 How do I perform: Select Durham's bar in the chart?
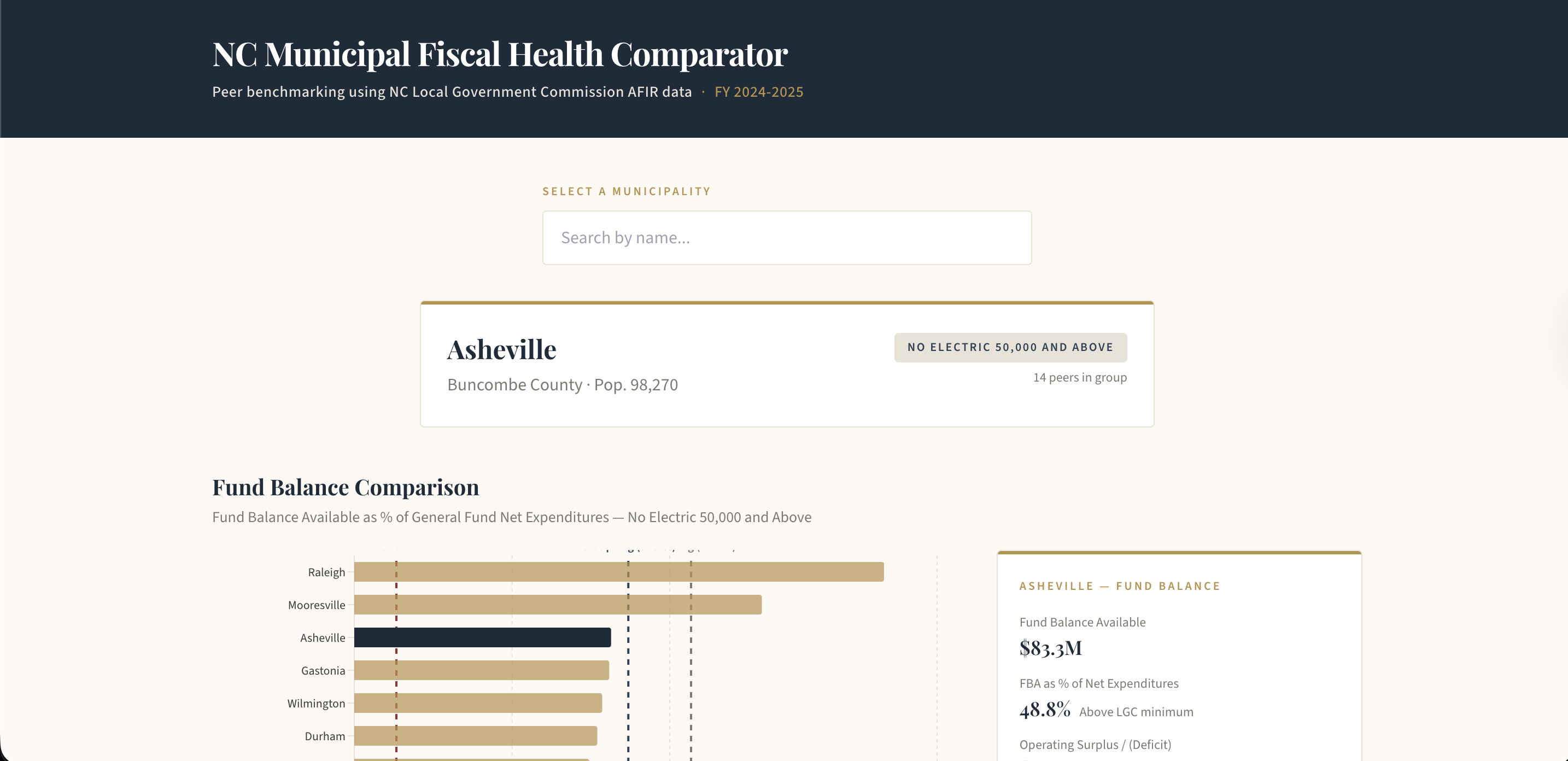475,736
